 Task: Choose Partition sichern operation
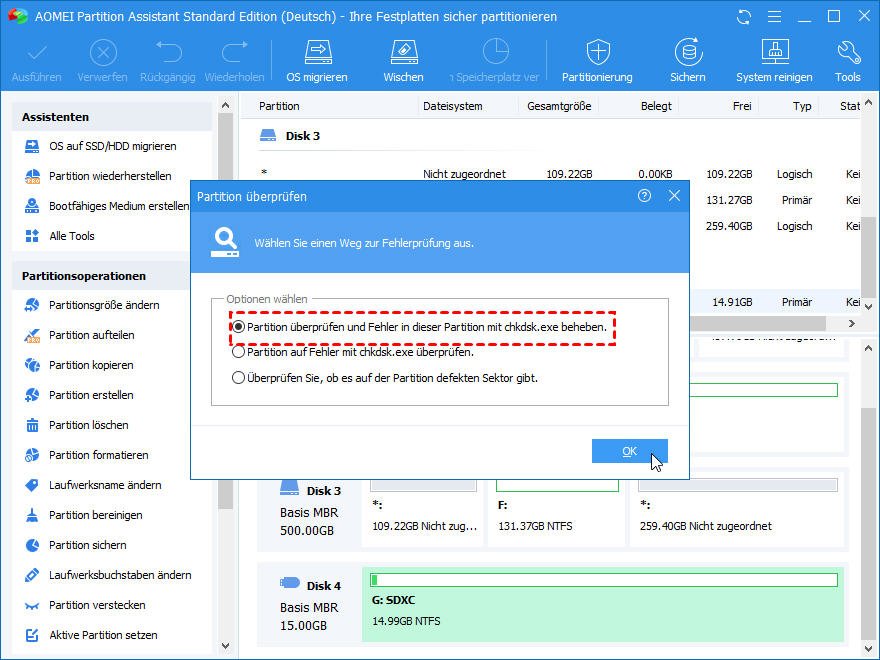point(76,546)
